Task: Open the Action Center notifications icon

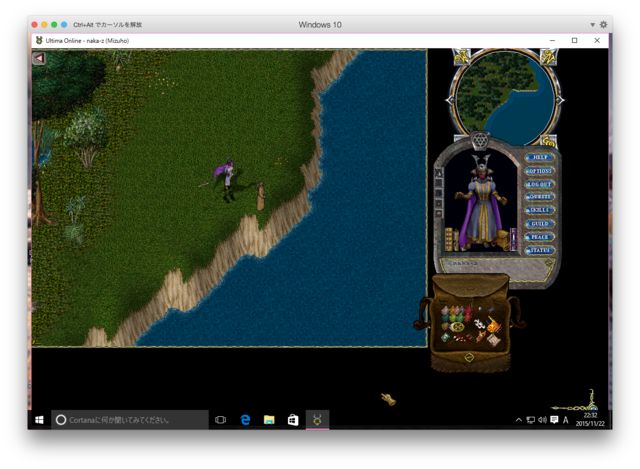Action: pyautogui.click(x=554, y=420)
